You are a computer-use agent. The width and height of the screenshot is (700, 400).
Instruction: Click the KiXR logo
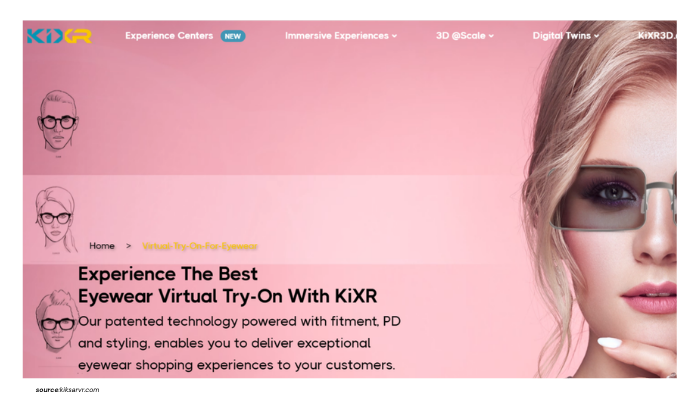click(59, 36)
